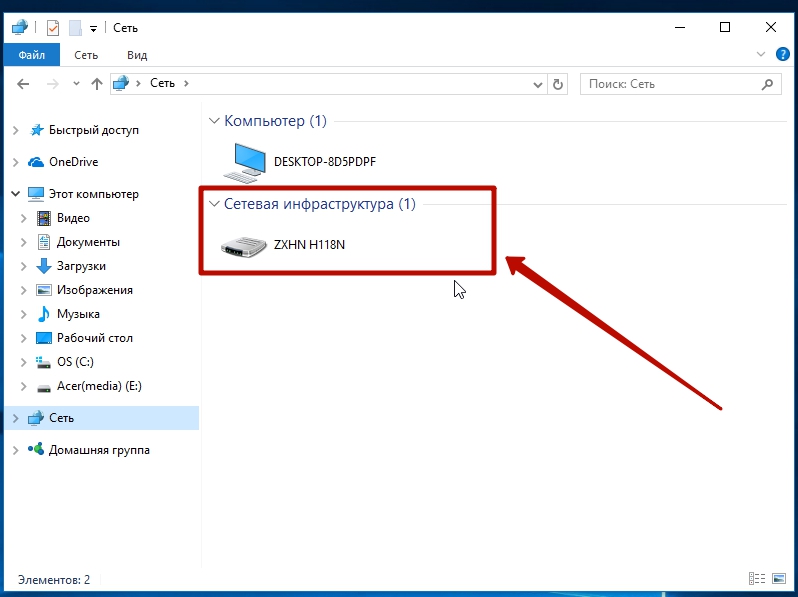Open the Видео folder in sidebar
798x597 pixels.
pos(73,218)
